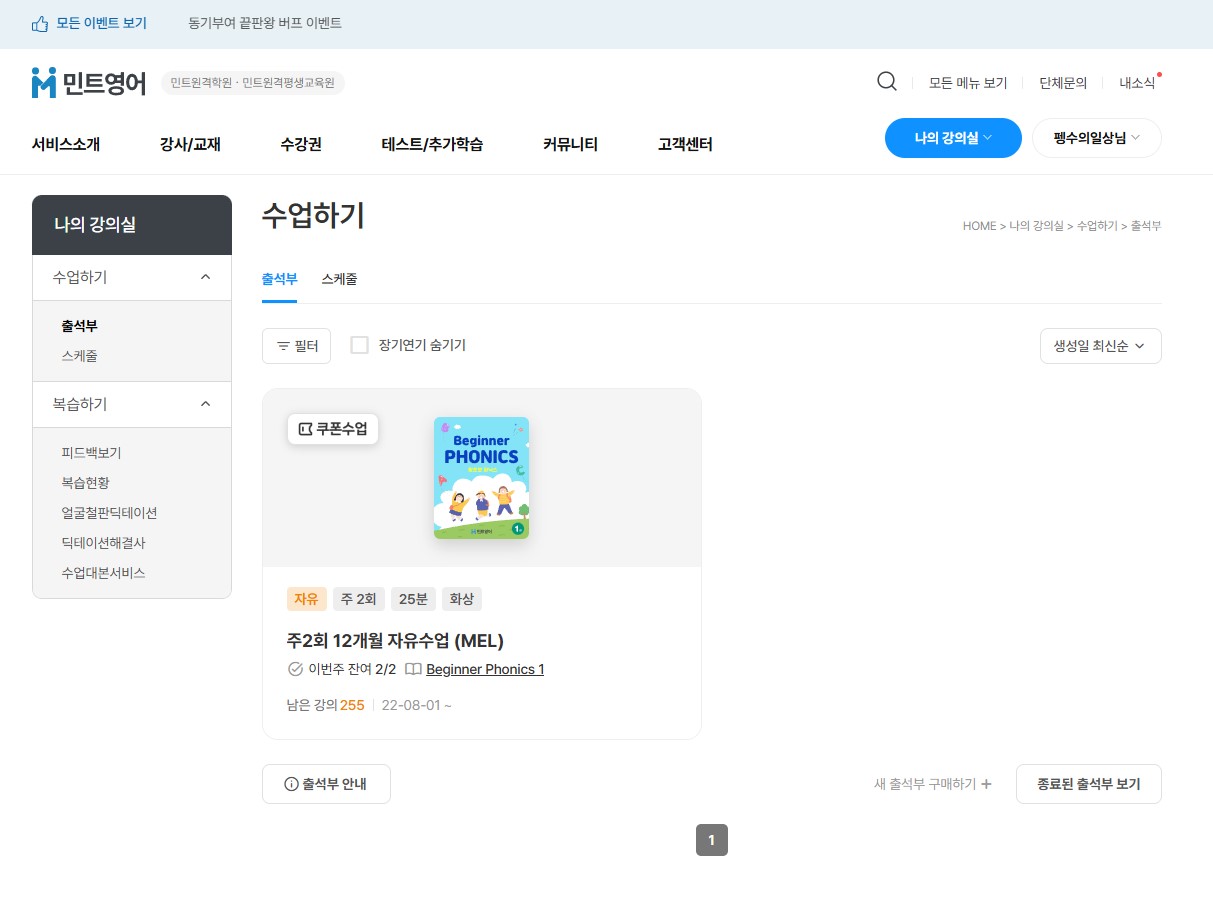The height and width of the screenshot is (912, 1213).
Task: Collapse the 수업하기 sidebar section
Action: click(x=205, y=277)
